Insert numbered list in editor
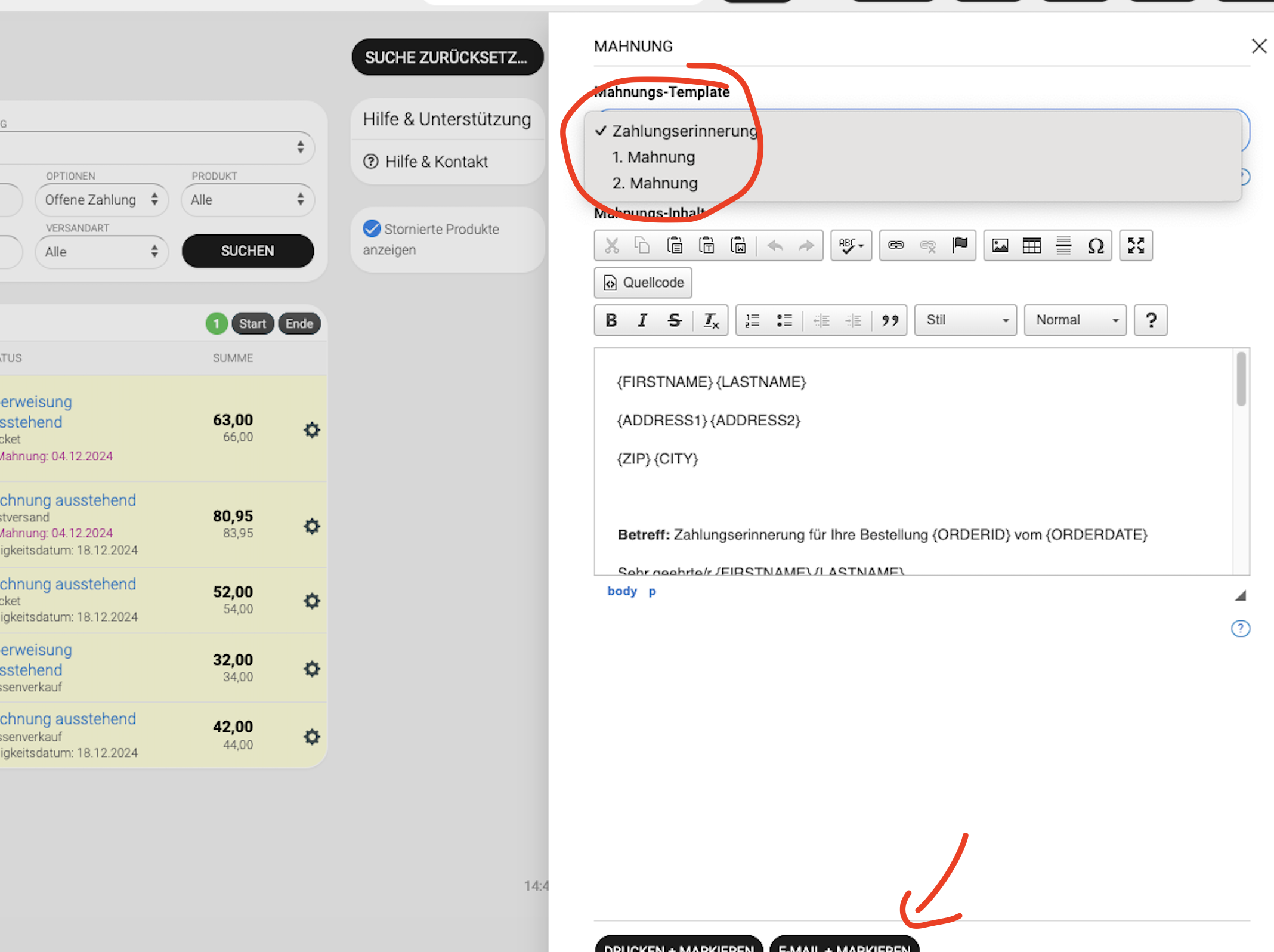Viewport: 1274px width, 952px height. pyautogui.click(x=753, y=320)
